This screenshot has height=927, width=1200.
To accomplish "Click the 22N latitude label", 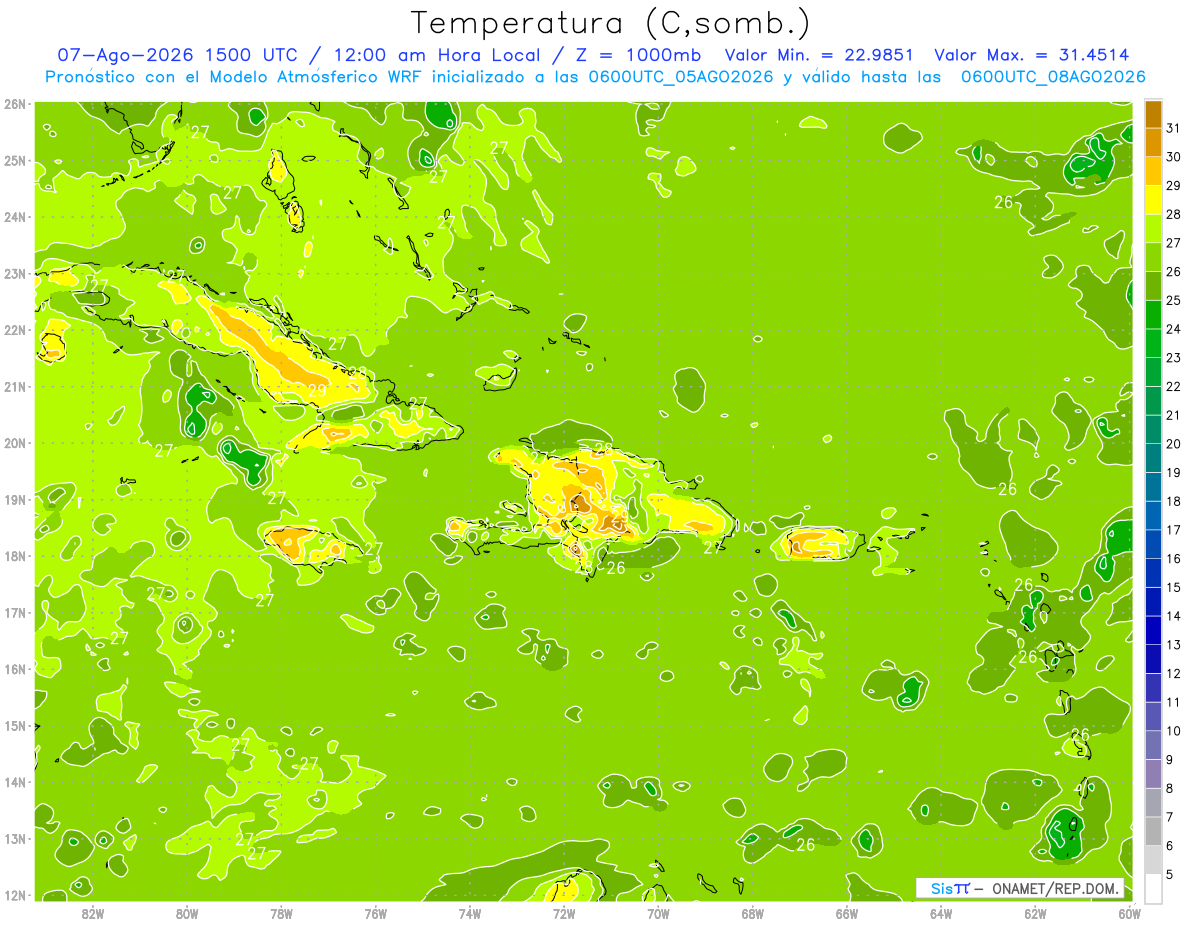I will coord(16,330).
